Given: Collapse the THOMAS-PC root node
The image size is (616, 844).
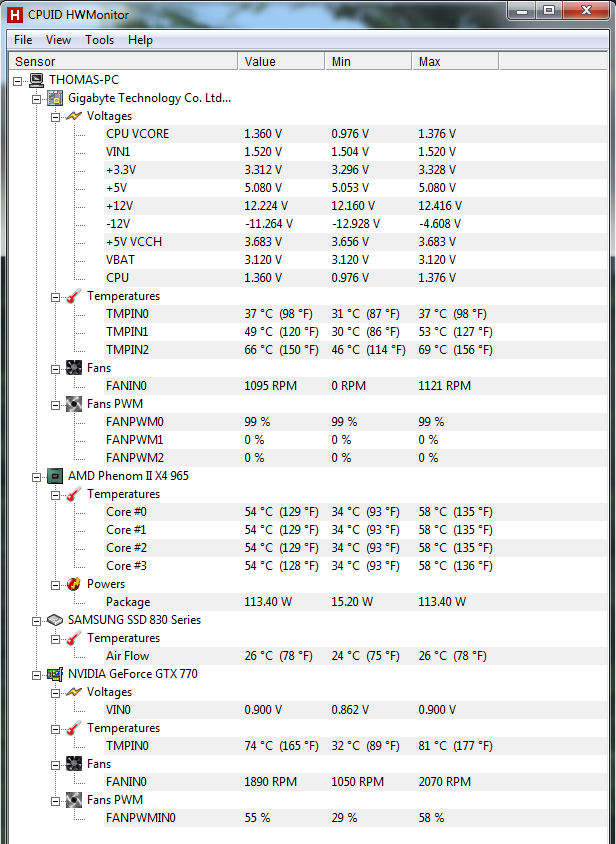Looking at the screenshot, I should [18, 81].
